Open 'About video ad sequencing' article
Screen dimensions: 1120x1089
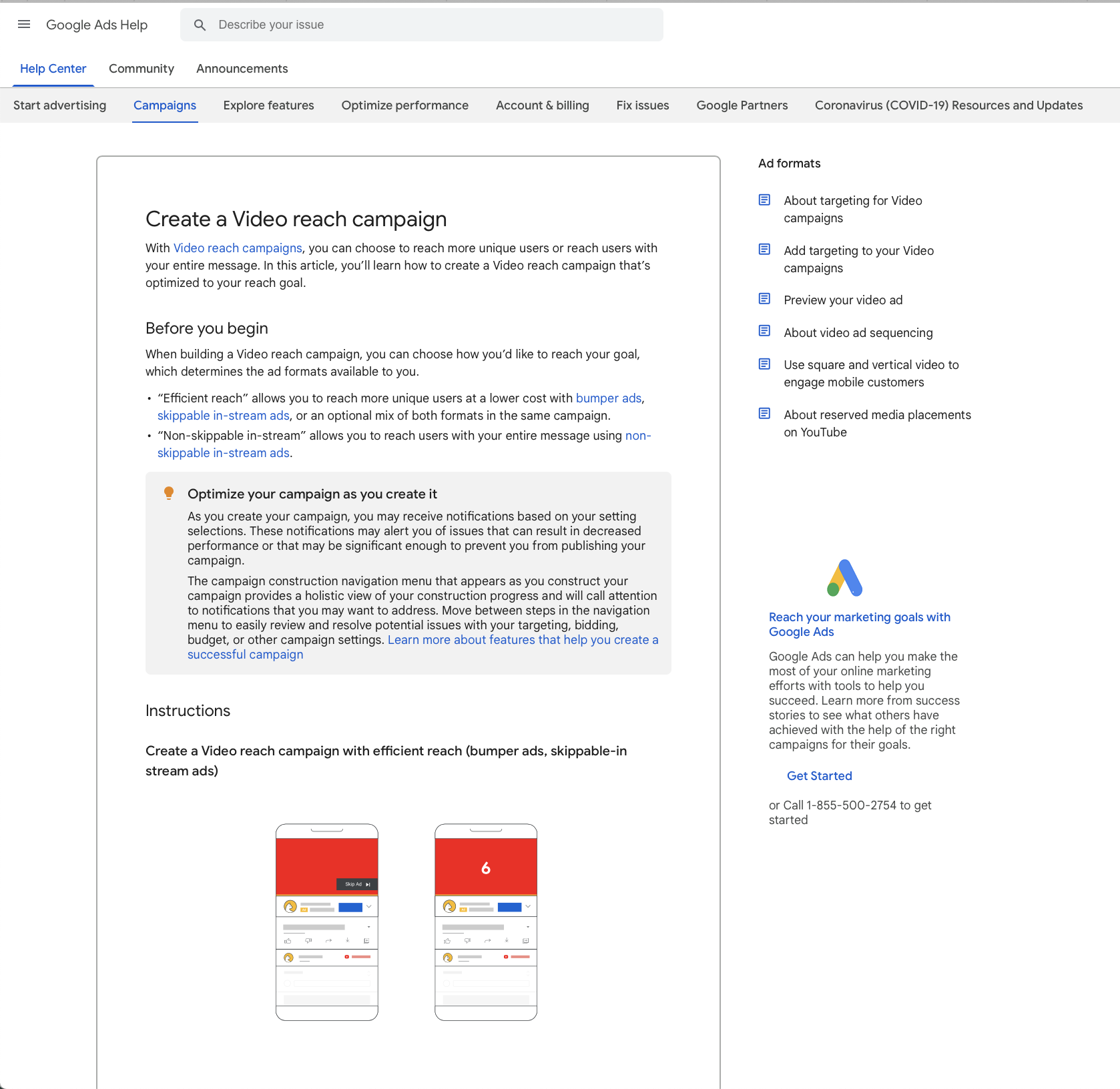858,333
